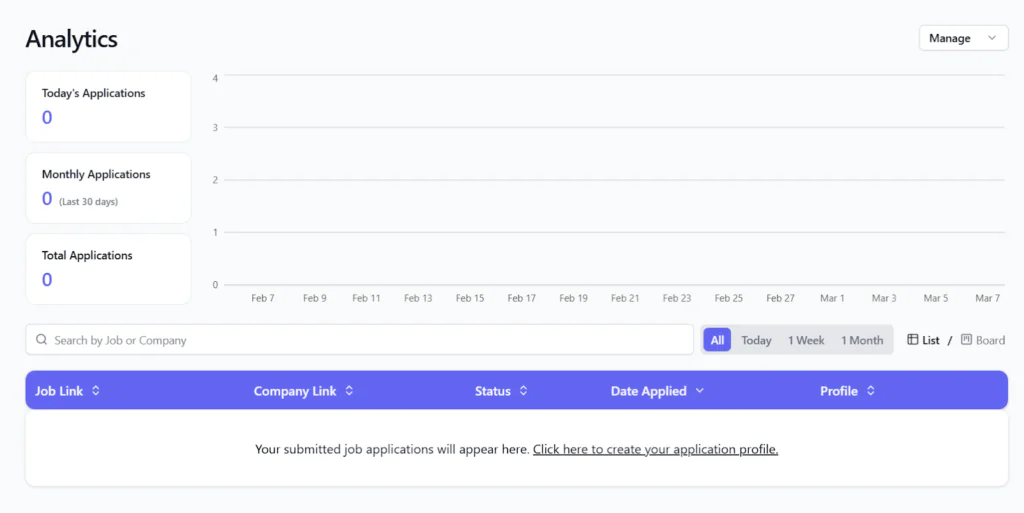
Task: Click the List view table icon
Action: point(912,339)
